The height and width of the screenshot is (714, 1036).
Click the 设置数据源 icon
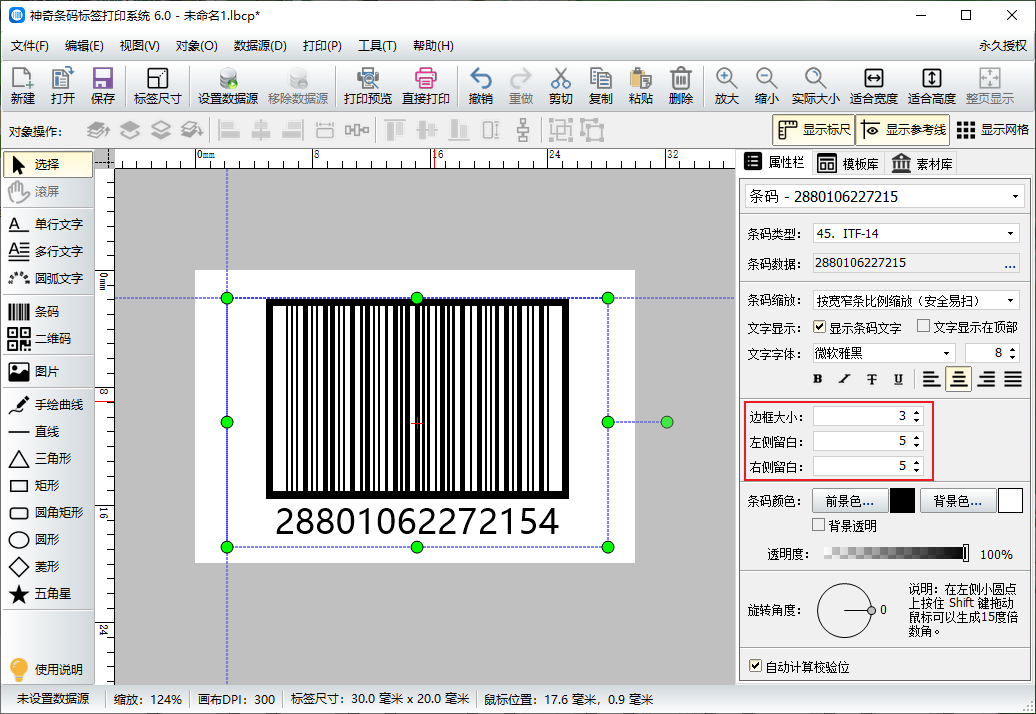(228, 86)
